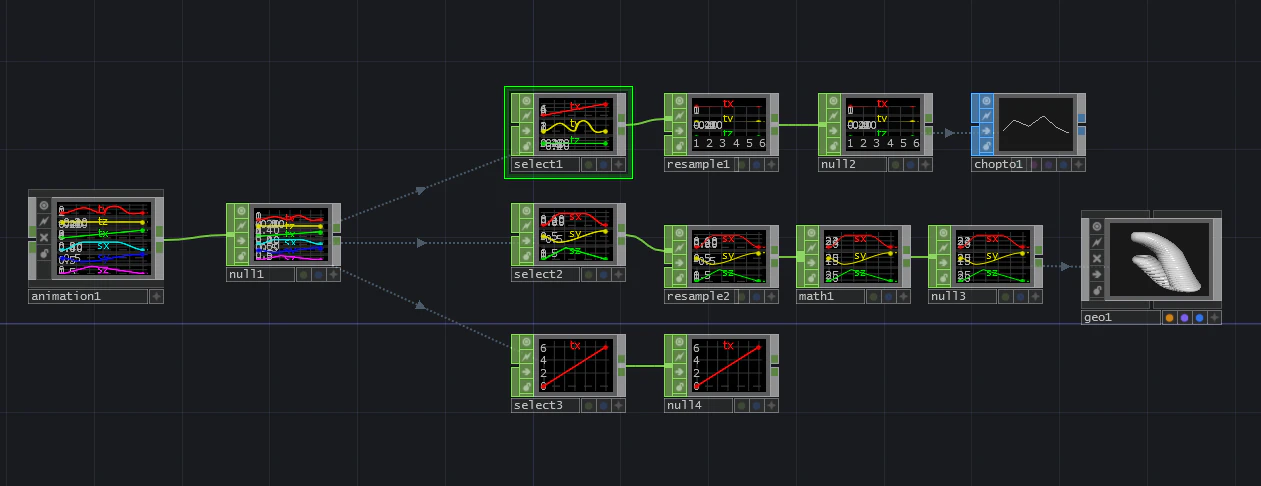
Task: Select the null2 name label
Action: pyautogui.click(x=852, y=164)
